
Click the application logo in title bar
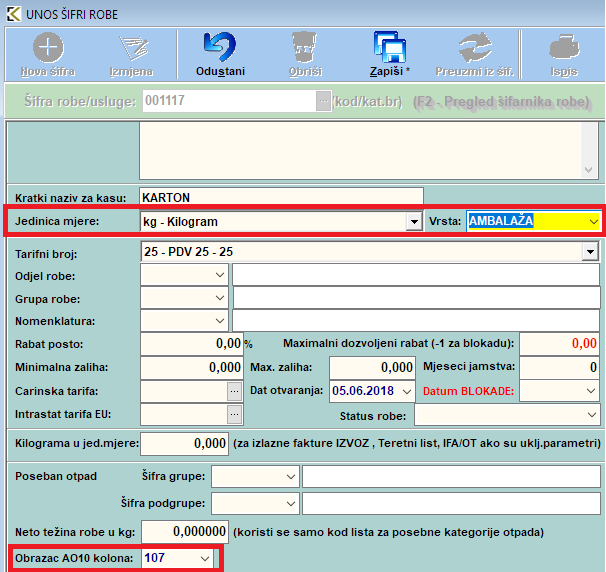14,14
